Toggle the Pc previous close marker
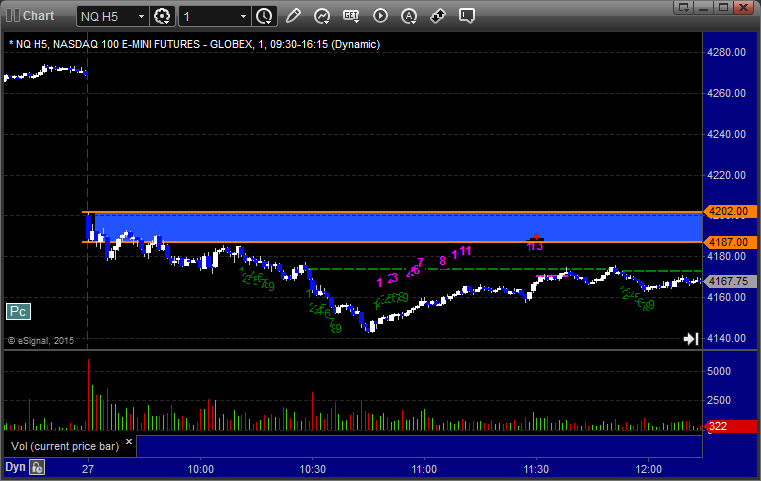Image resolution: width=761 pixels, height=481 pixels. (17, 311)
